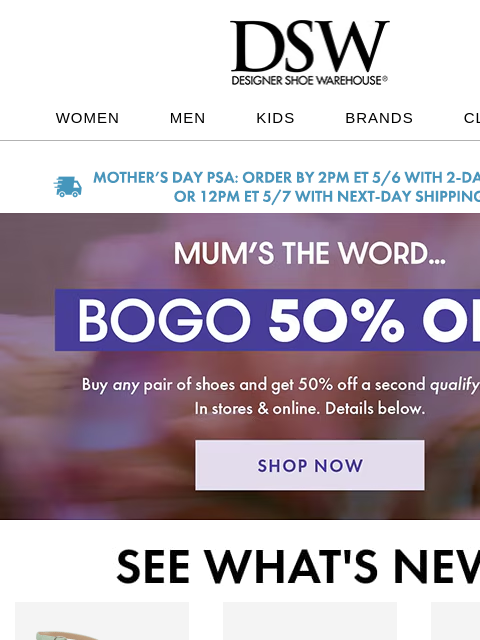Click the DSW logo at top
480x640 pixels.
[309, 52]
